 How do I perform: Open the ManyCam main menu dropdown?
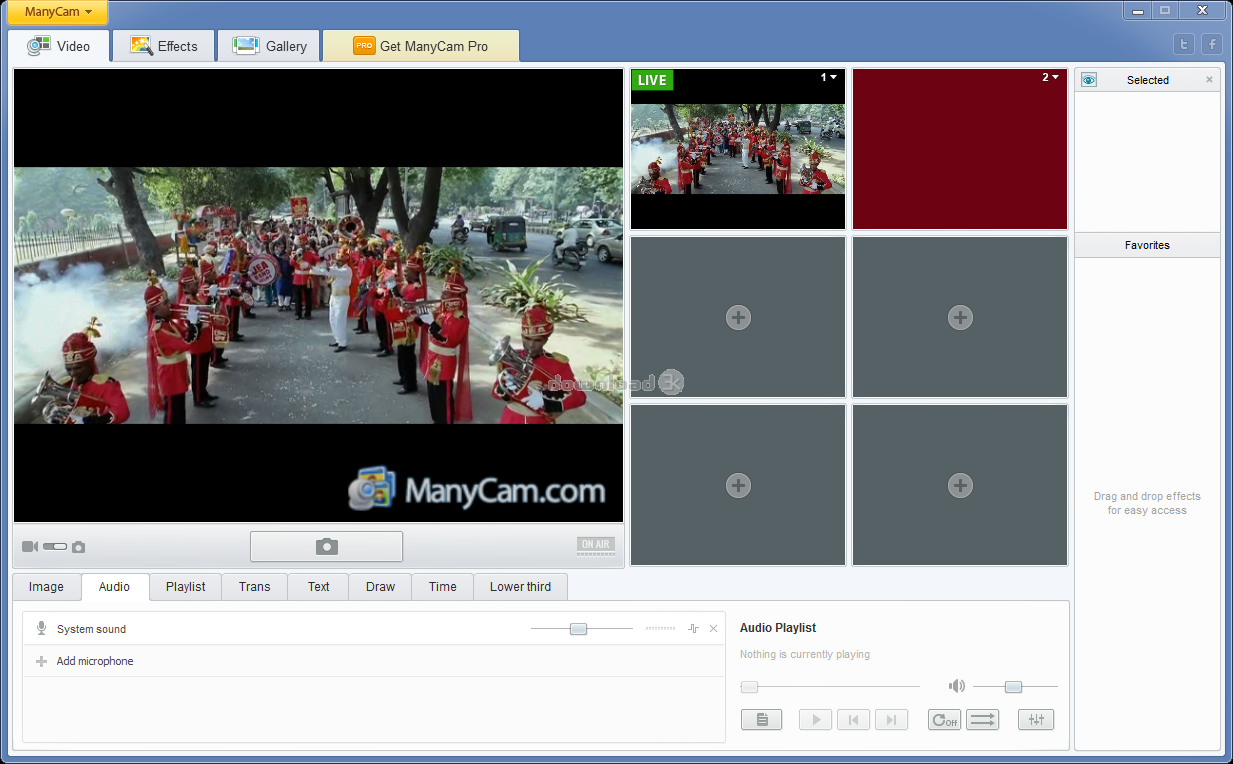[x=58, y=12]
